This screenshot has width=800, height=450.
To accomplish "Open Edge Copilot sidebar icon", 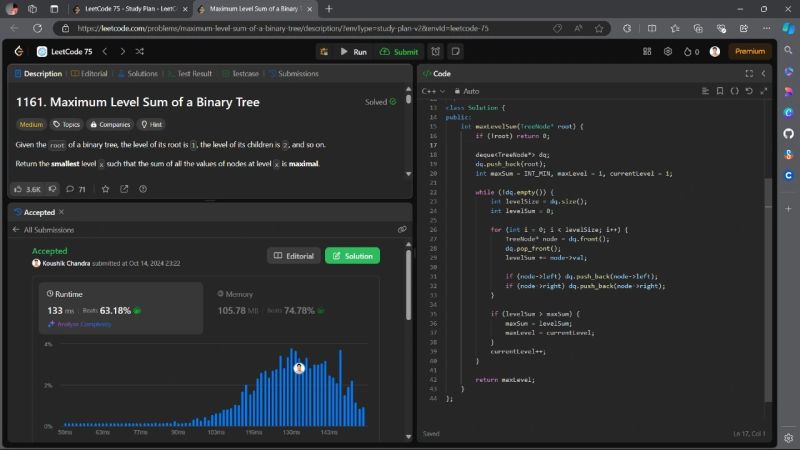I will [x=788, y=29].
